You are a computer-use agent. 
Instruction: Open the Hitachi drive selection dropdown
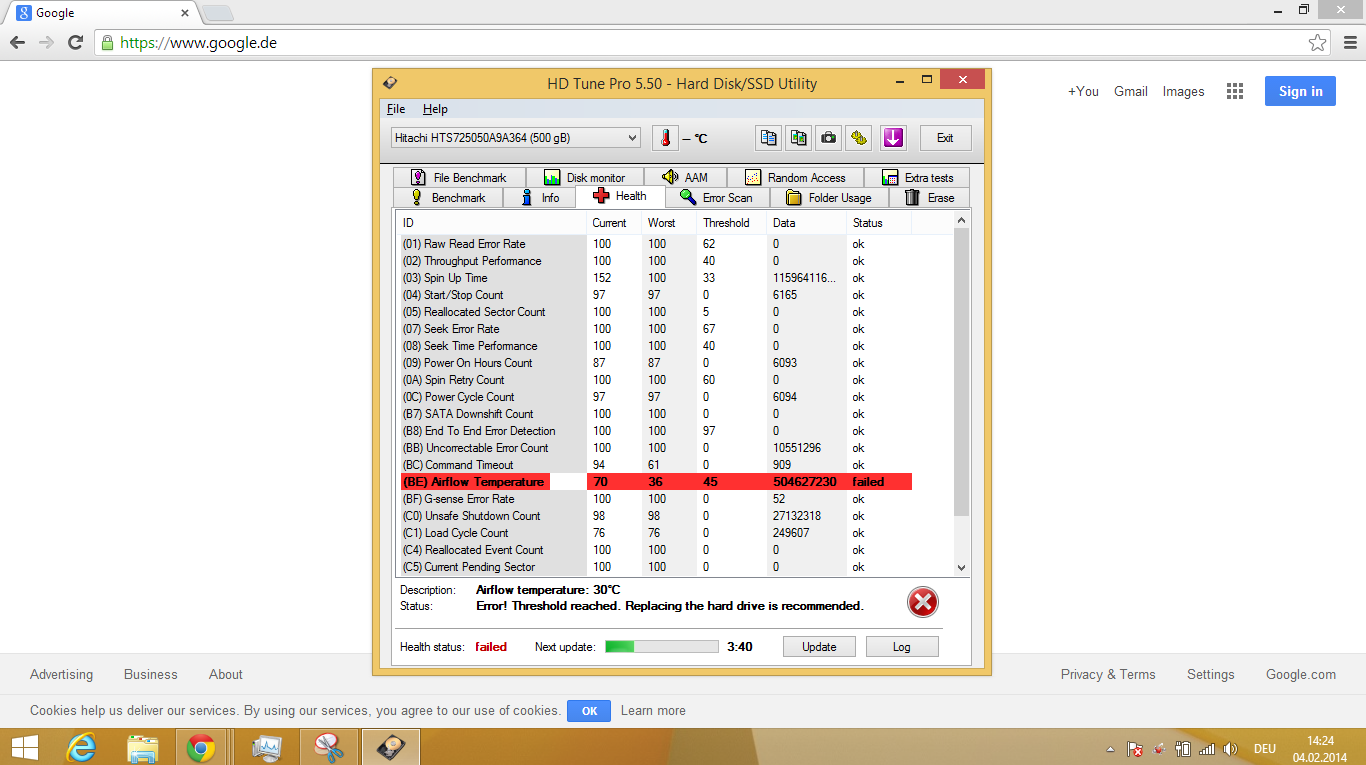[x=516, y=138]
